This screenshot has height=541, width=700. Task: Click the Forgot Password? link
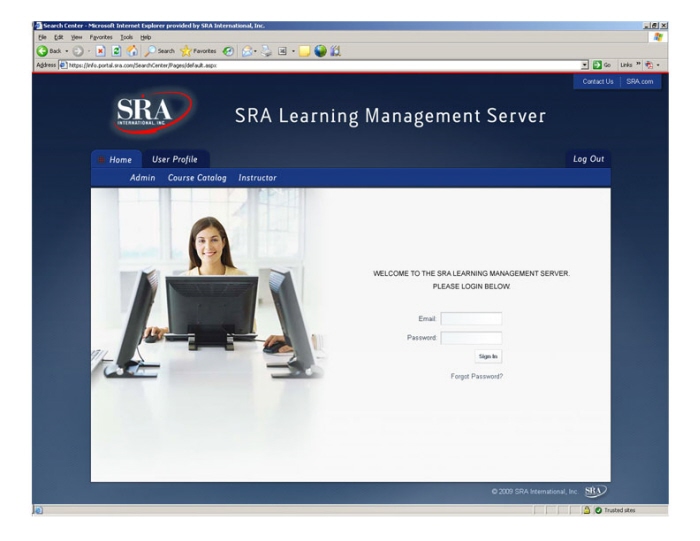tap(476, 376)
